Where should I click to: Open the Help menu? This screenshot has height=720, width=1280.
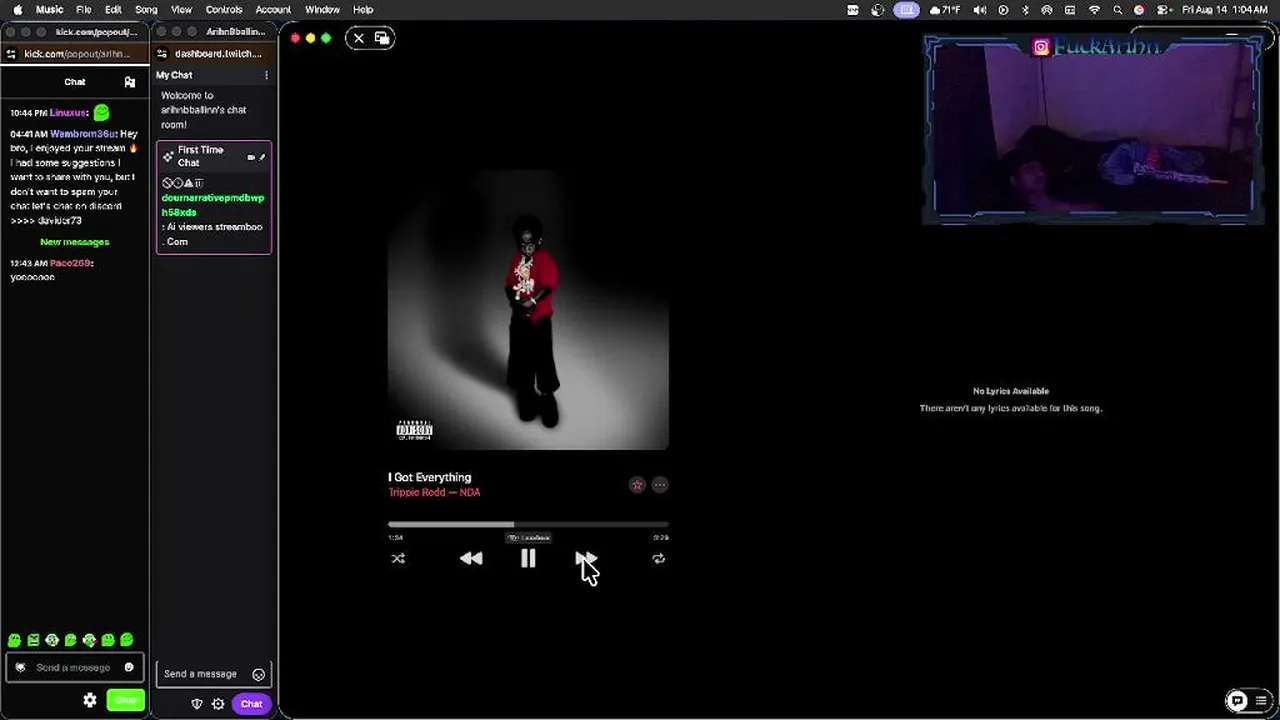pyautogui.click(x=363, y=10)
